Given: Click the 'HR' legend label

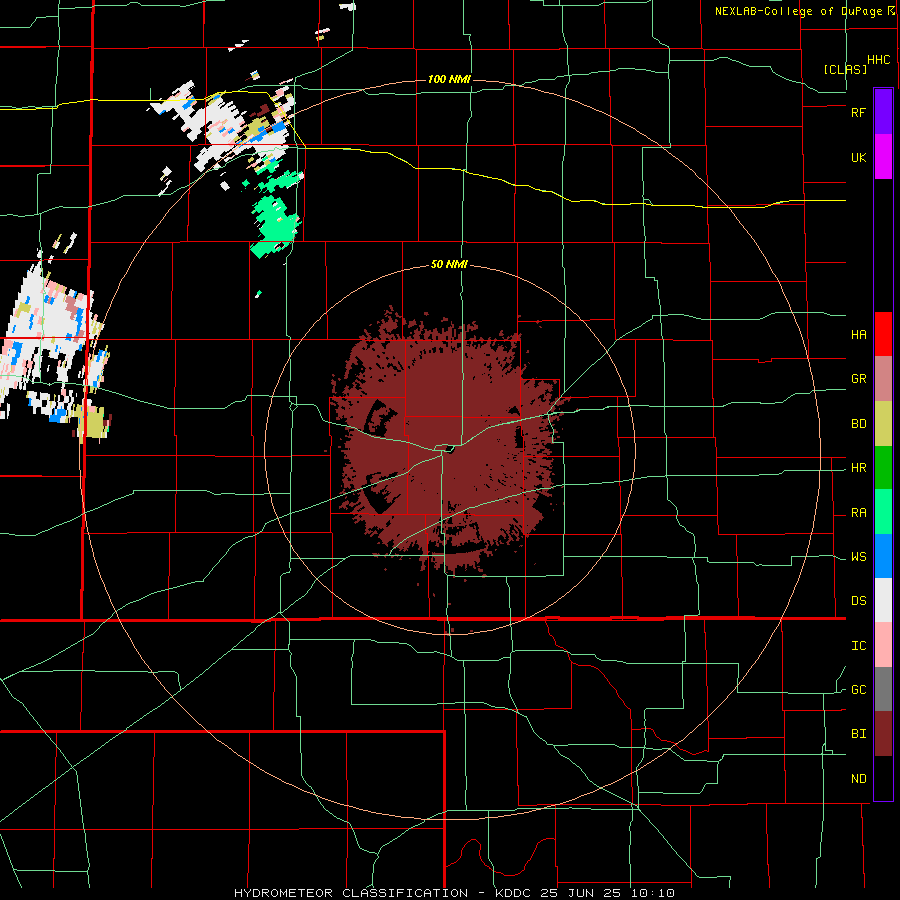Looking at the screenshot, I should point(858,468).
